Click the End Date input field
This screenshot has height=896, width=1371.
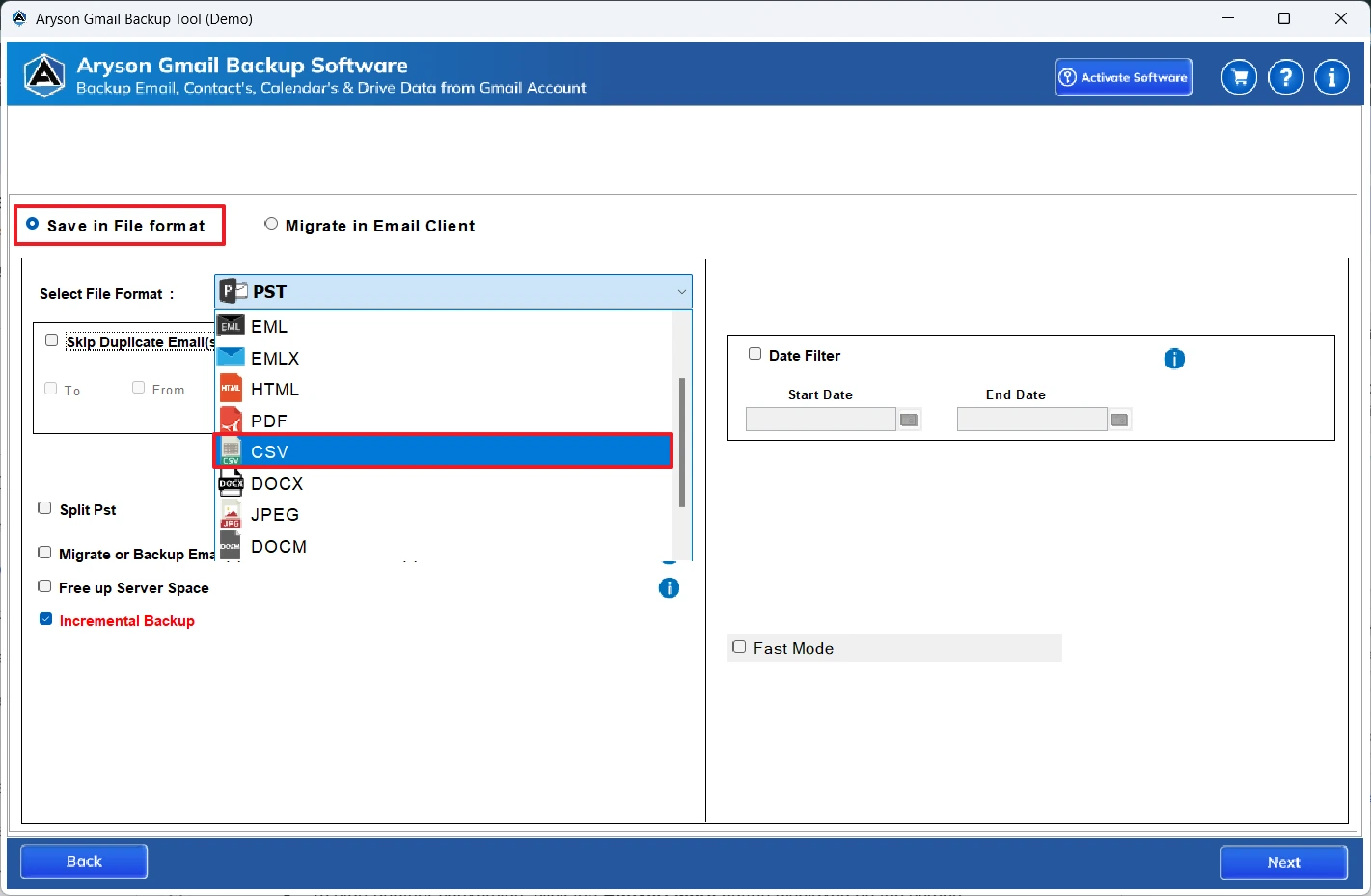[1031, 420]
